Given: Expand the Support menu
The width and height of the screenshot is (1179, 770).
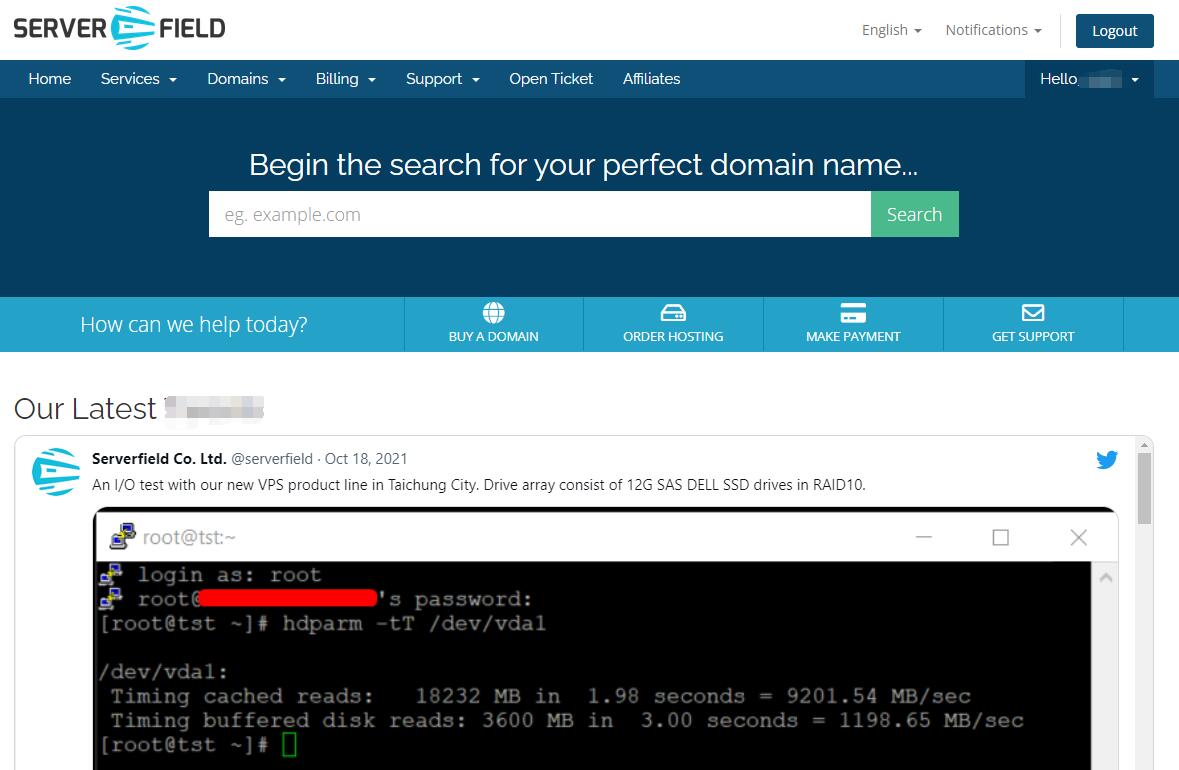Looking at the screenshot, I should tap(443, 79).
